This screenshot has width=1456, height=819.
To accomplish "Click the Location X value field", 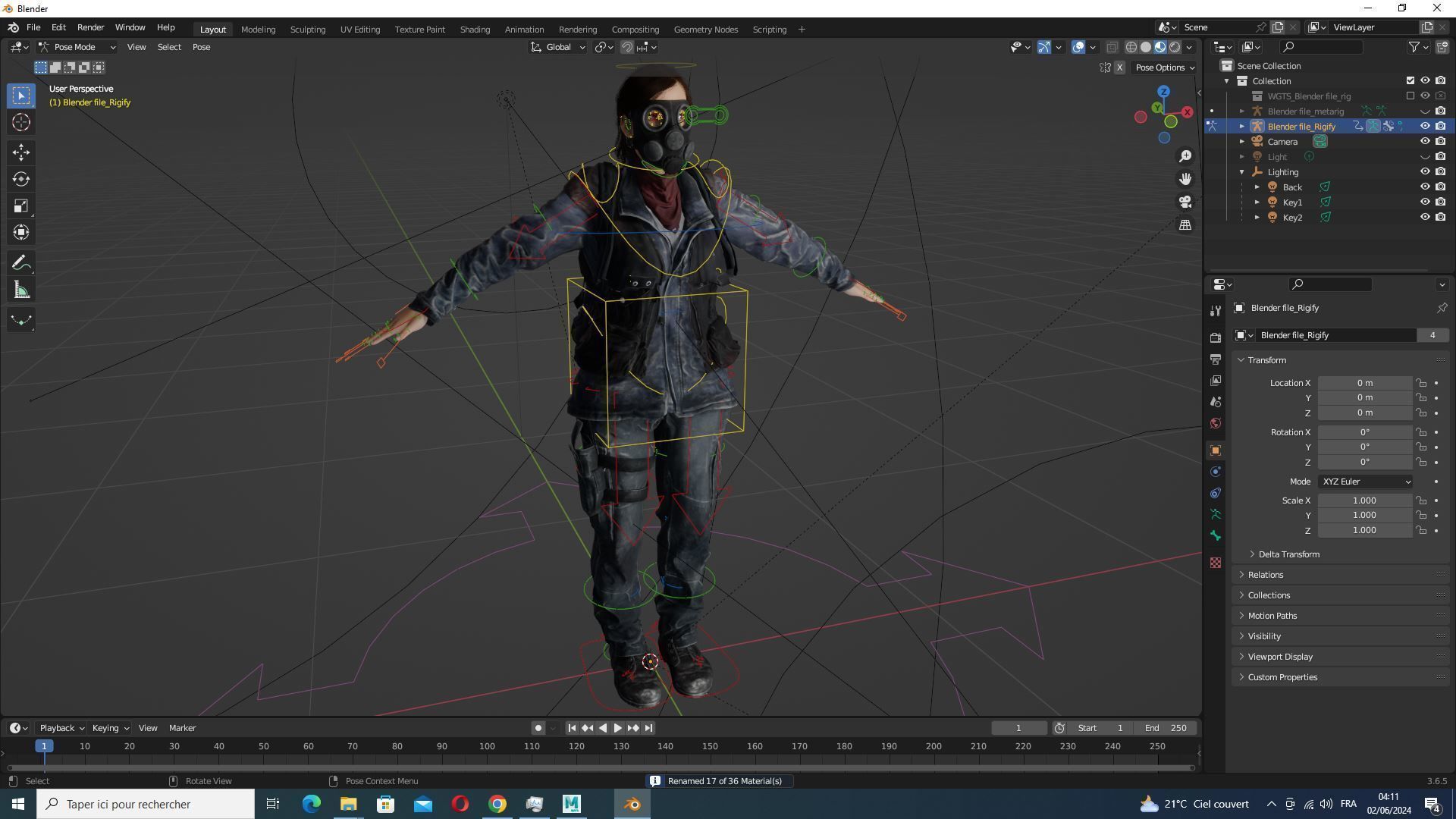I will [x=1363, y=383].
